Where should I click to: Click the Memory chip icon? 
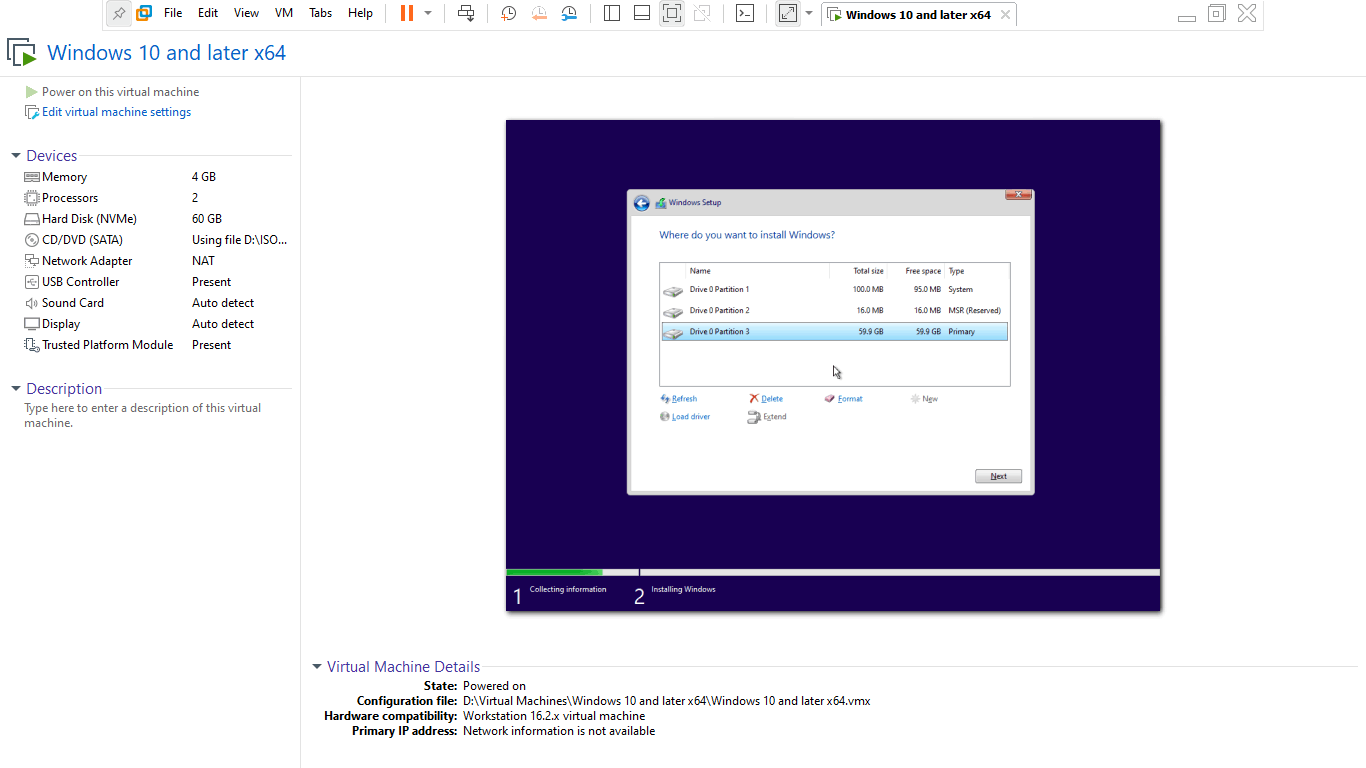[32, 177]
